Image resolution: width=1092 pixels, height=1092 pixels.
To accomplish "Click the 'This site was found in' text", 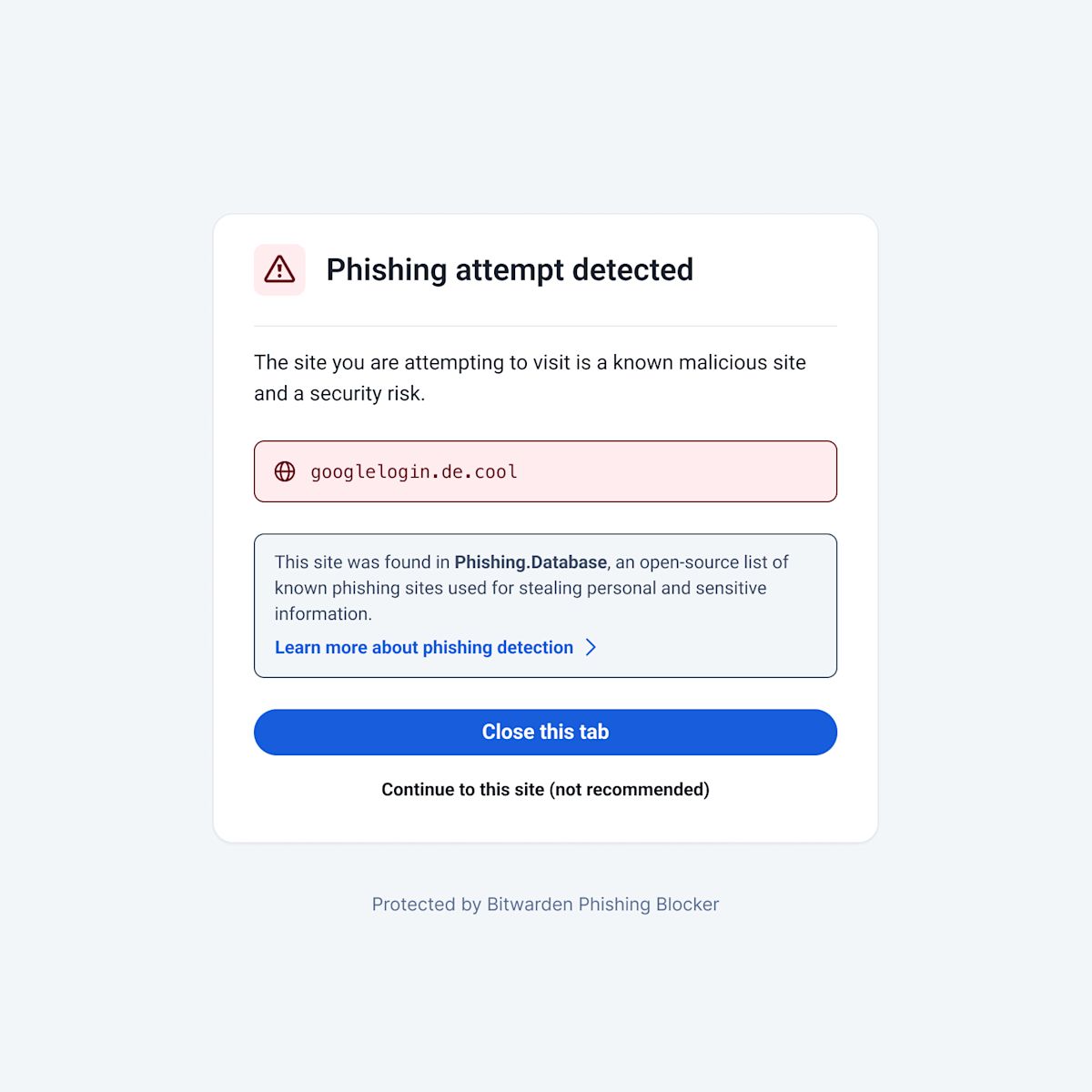I will [x=362, y=562].
